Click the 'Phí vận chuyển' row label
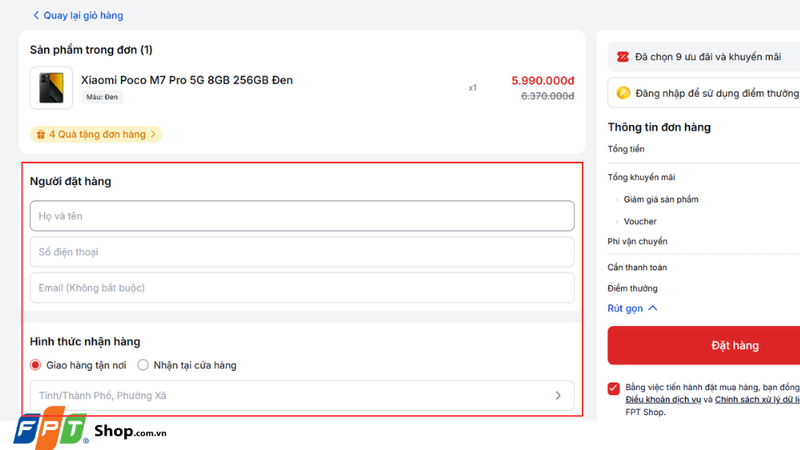Image resolution: width=800 pixels, height=450 pixels. click(637, 241)
